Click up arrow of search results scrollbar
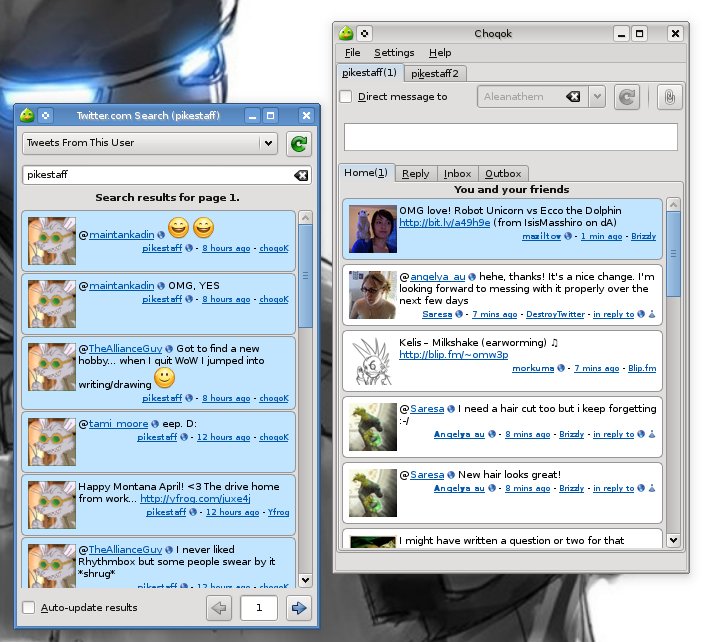Screen dimensions: 708x642 [306, 218]
